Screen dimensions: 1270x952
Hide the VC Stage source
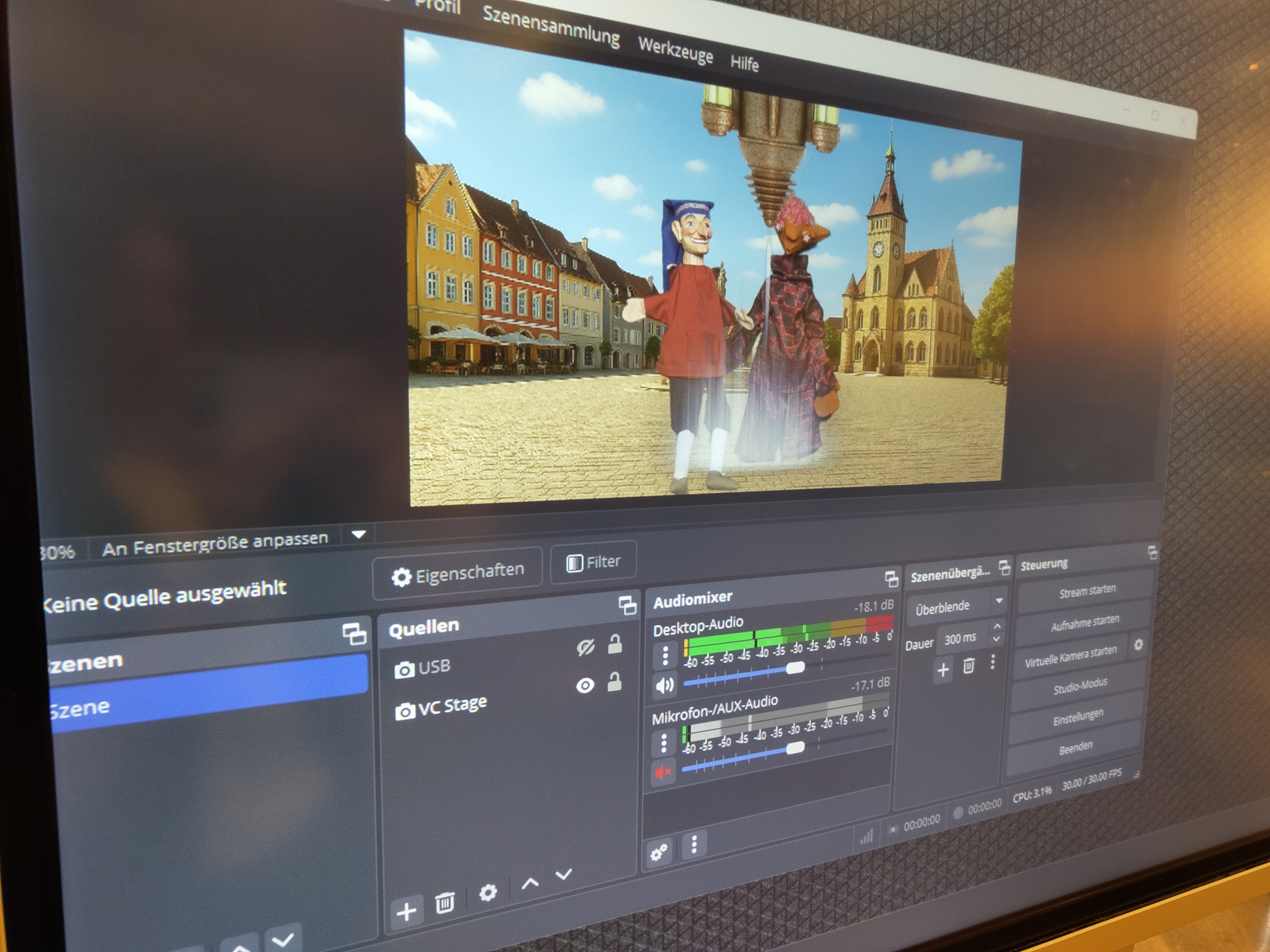coord(585,685)
